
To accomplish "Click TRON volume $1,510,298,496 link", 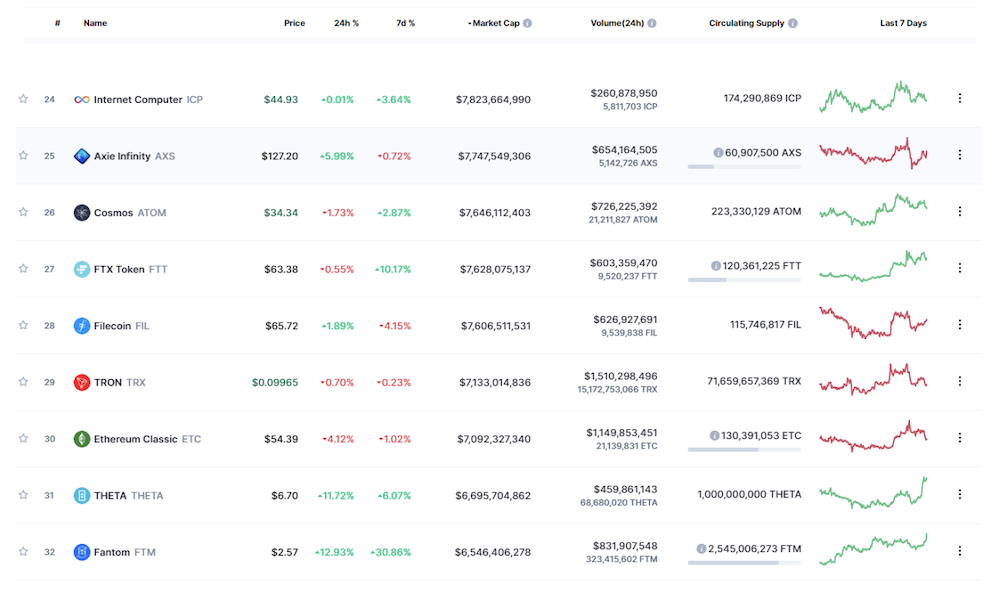I will (621, 376).
